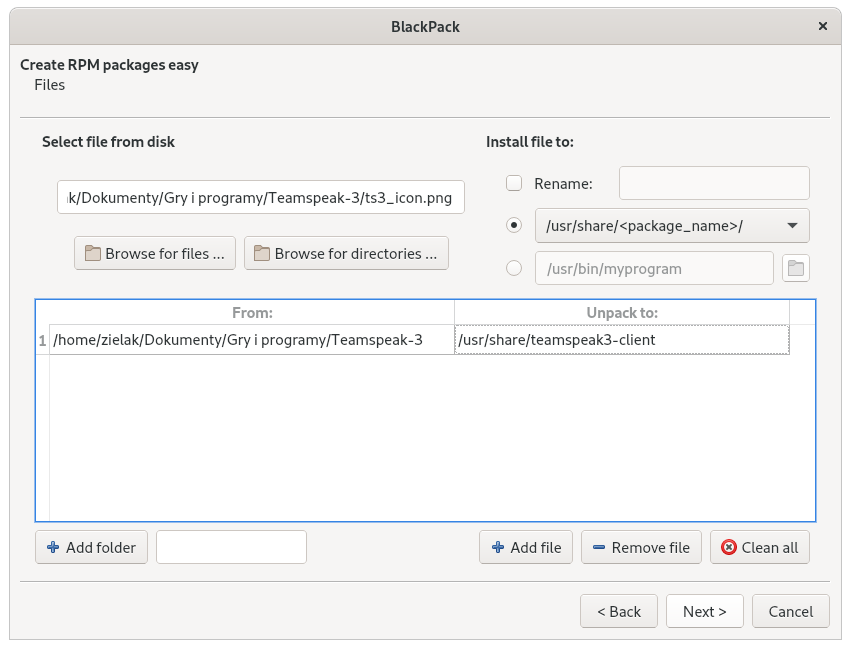Click Browse for files button
851x649 pixels.
pyautogui.click(x=155, y=253)
